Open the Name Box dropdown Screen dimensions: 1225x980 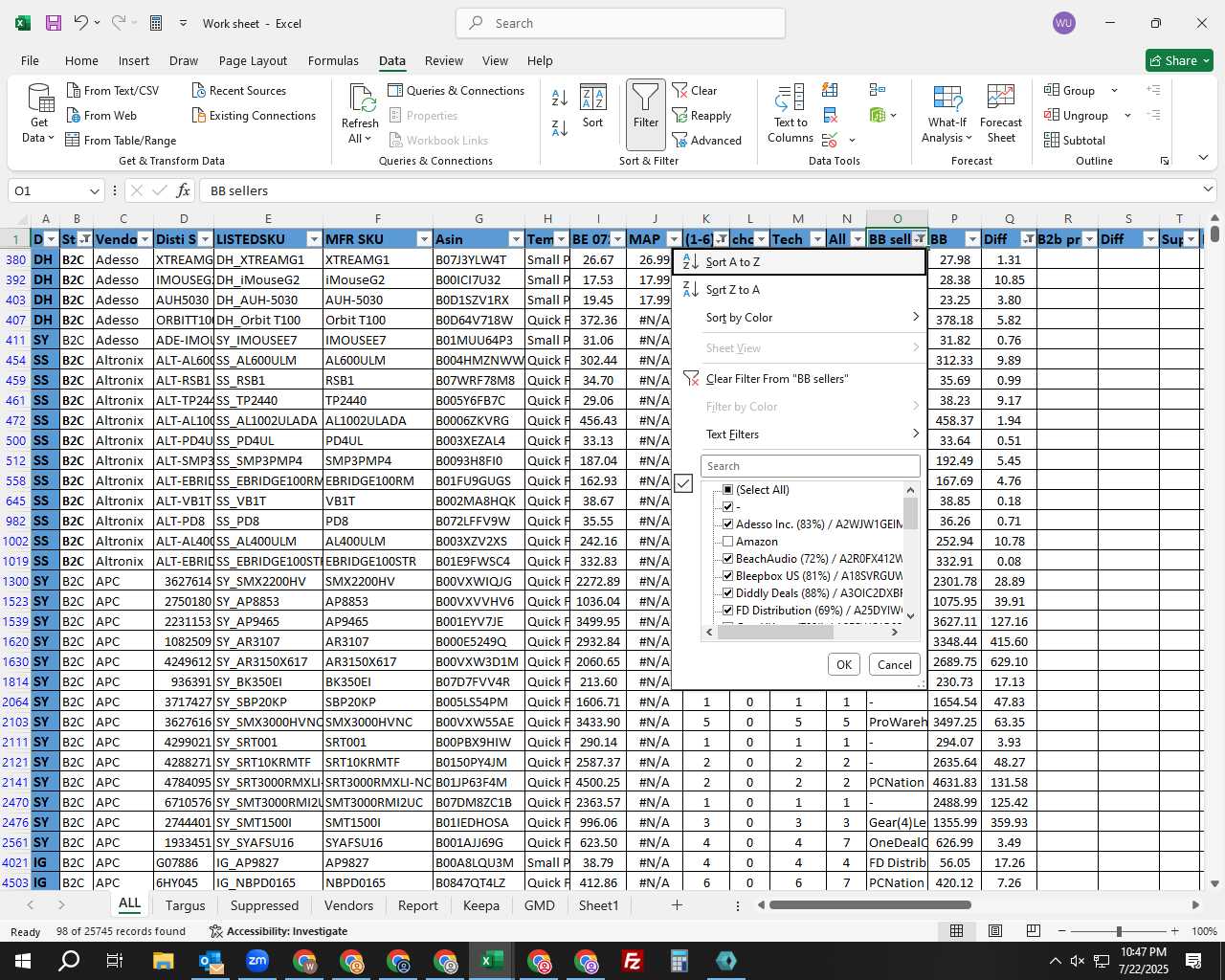pos(94,190)
